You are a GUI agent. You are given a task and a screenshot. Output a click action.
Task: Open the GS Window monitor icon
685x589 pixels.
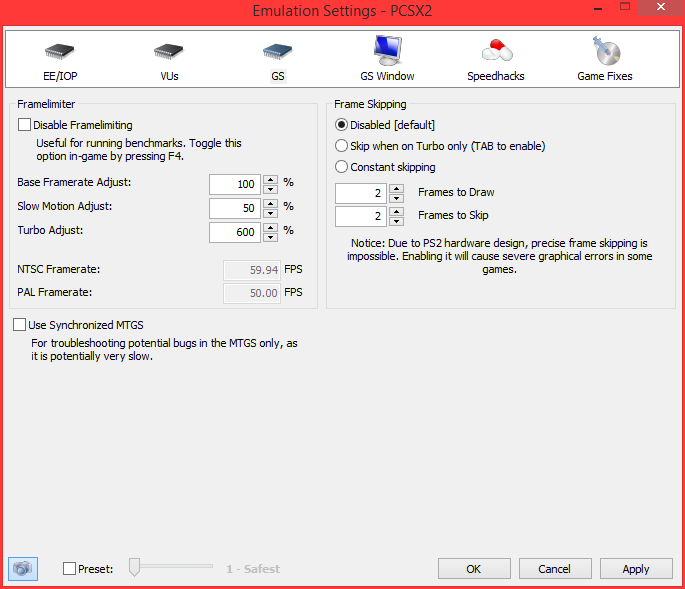tap(387, 50)
